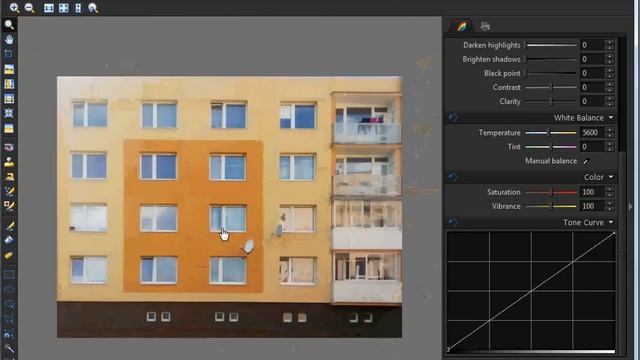This screenshot has height=360, width=640.
Task: Click the Manual balance label
Action: point(551,161)
